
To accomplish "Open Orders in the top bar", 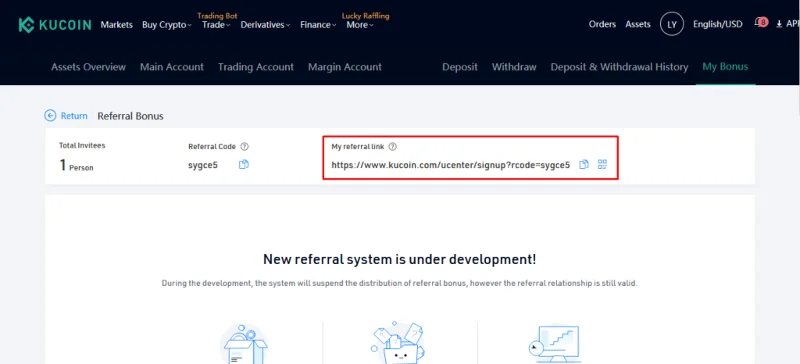I will click(602, 24).
